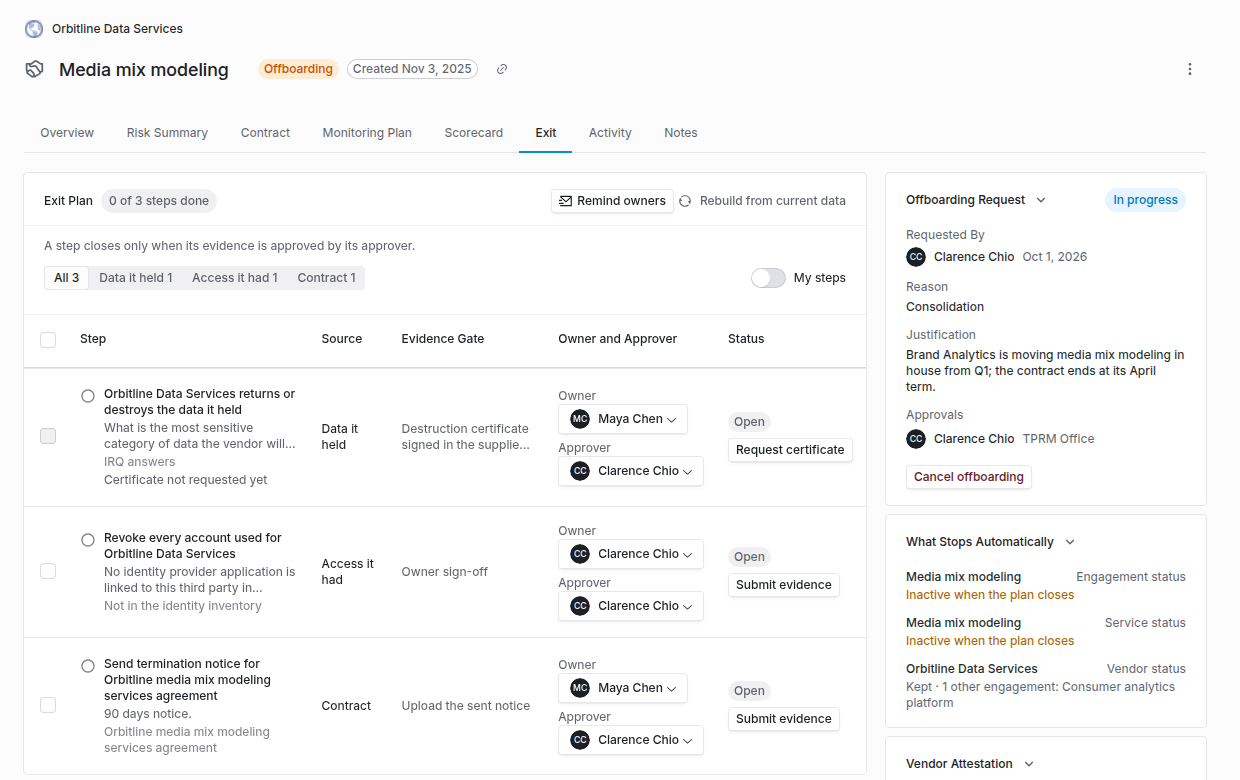Screen dimensions: 1240x780
Task: Collapse the Offboarding Request section
Action: (1041, 200)
